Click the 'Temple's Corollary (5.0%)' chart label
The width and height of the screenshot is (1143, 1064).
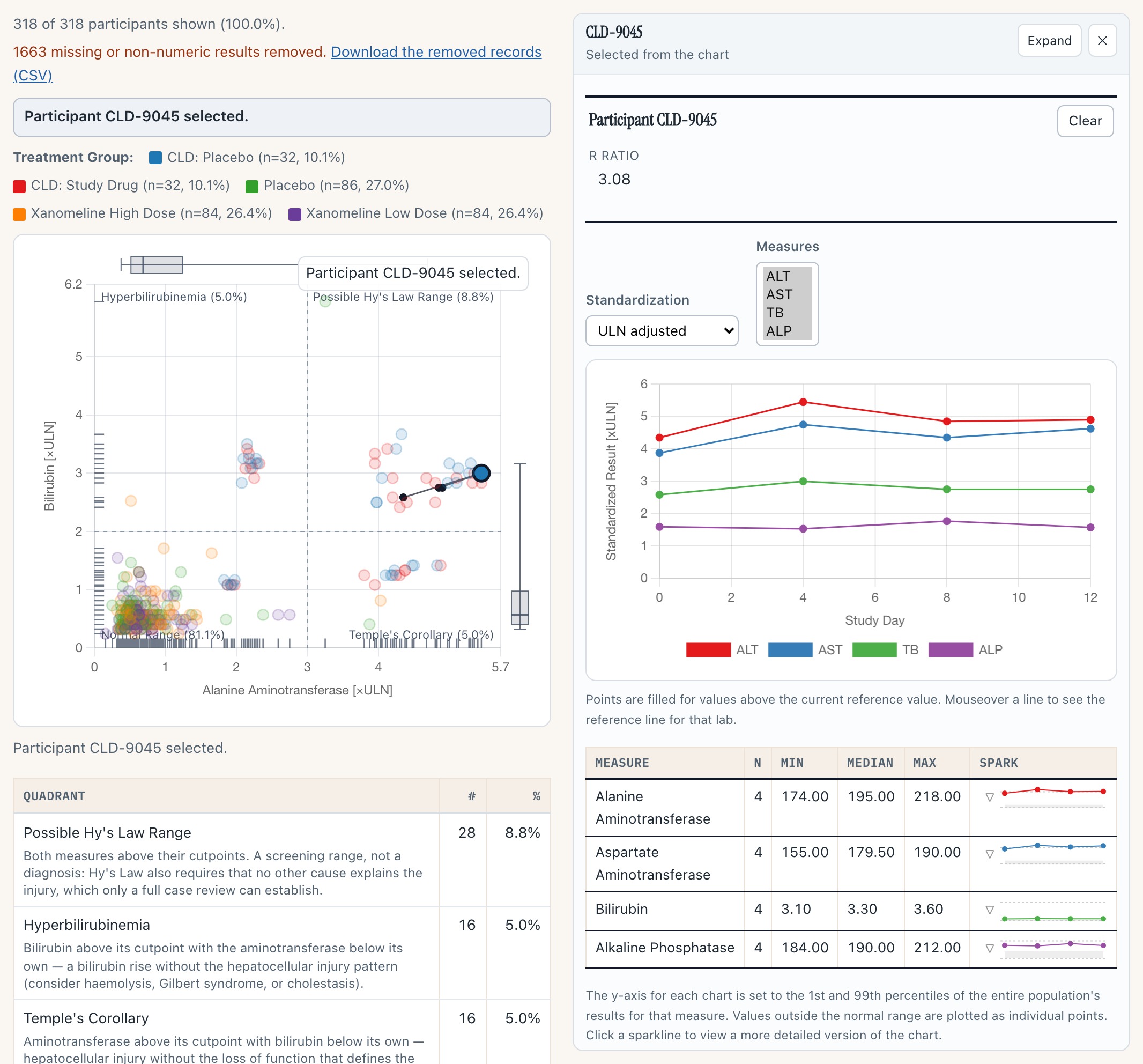[x=421, y=634]
